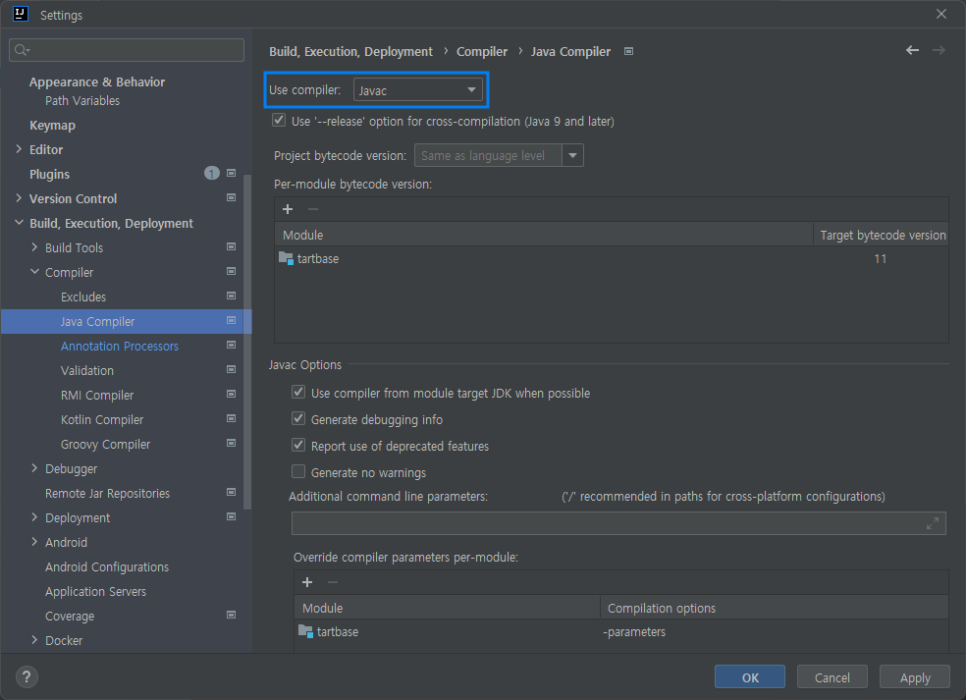Image resolution: width=966 pixels, height=700 pixels.
Task: Expand the Android node
Action: [34, 542]
